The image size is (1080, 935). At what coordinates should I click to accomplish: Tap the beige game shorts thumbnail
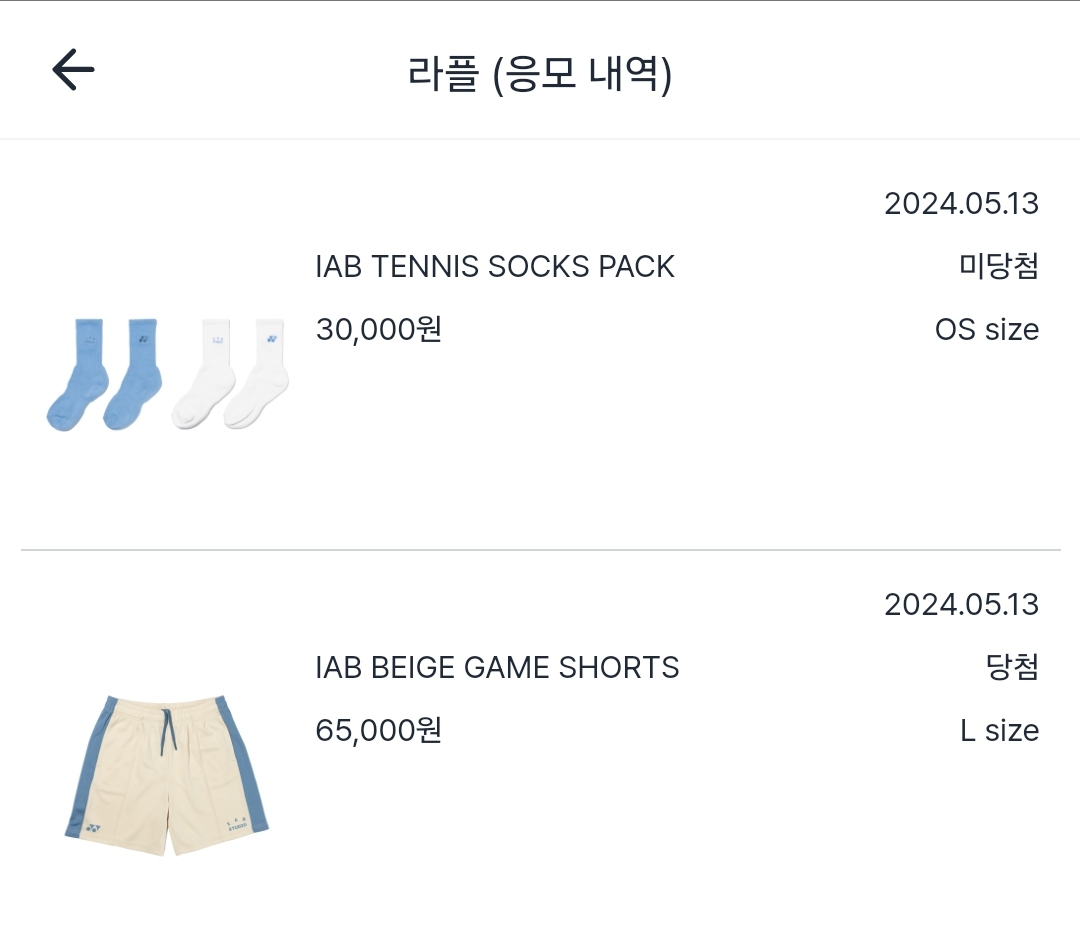point(167,778)
